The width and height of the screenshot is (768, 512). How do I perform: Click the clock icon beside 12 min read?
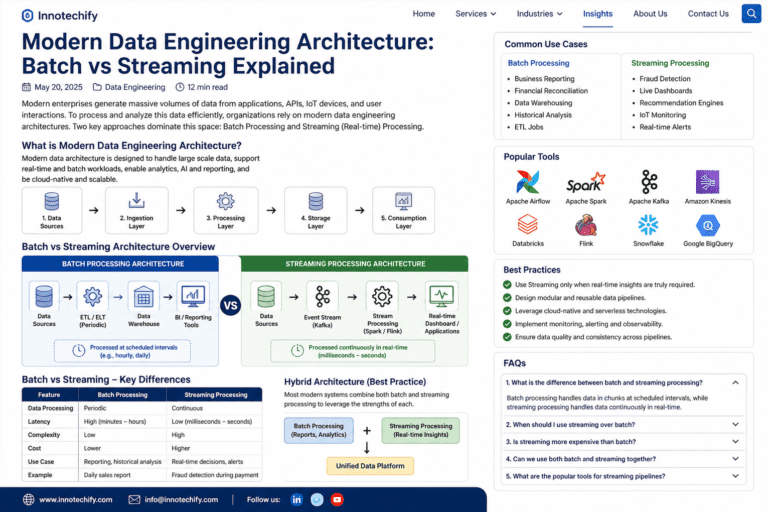click(180, 87)
